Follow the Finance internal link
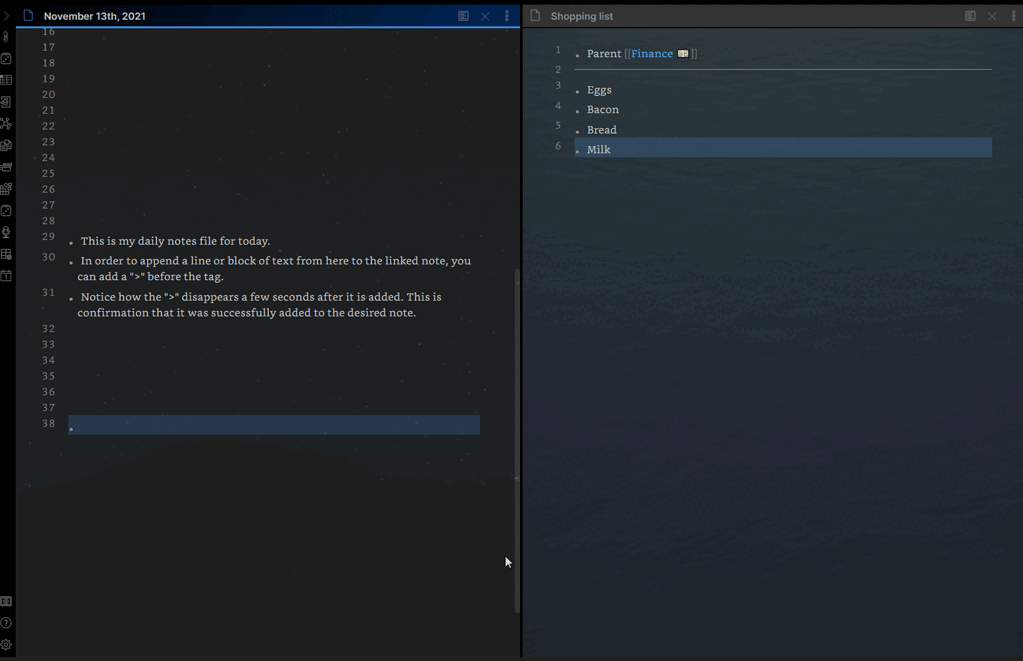The height and width of the screenshot is (661, 1023). 651,52
